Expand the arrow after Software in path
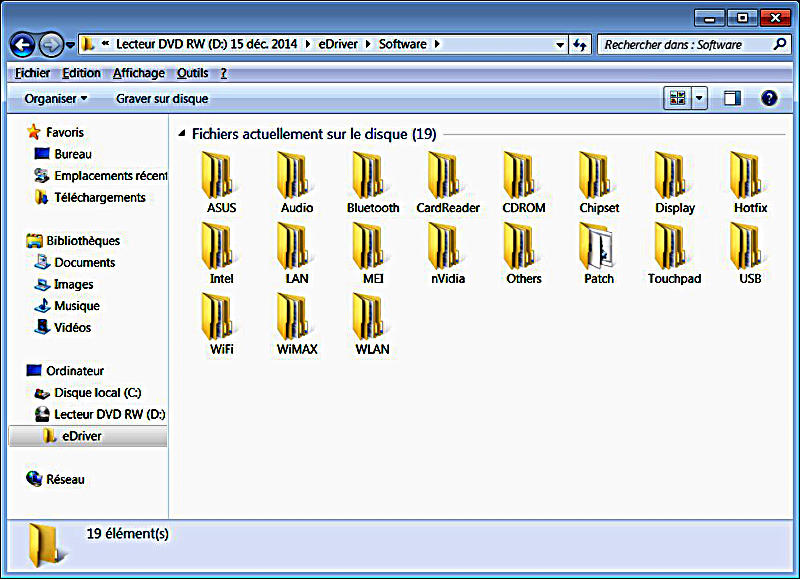 point(437,44)
